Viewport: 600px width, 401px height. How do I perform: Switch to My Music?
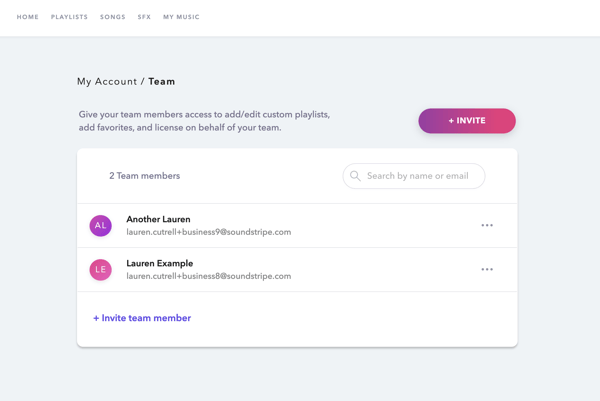coord(181,17)
